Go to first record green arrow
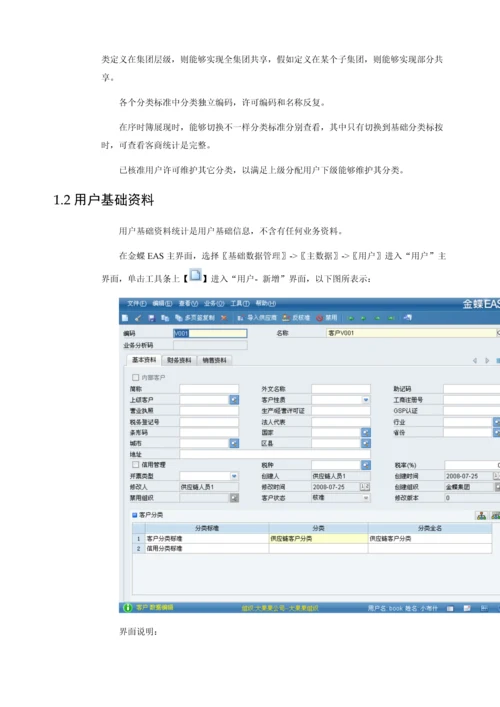Viewport: 500px width, 707px height. click(350, 318)
